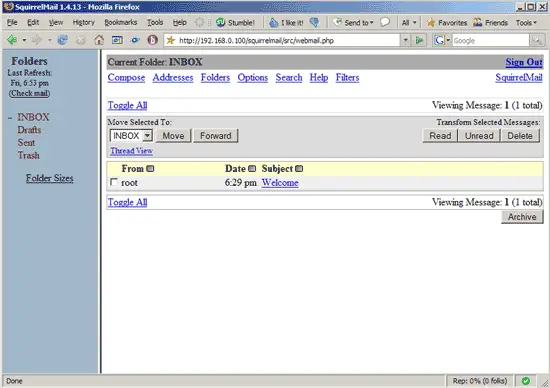Open the Folders link in navigation bar
Screen dimensions: 550x388
pyautogui.click(x=215, y=78)
